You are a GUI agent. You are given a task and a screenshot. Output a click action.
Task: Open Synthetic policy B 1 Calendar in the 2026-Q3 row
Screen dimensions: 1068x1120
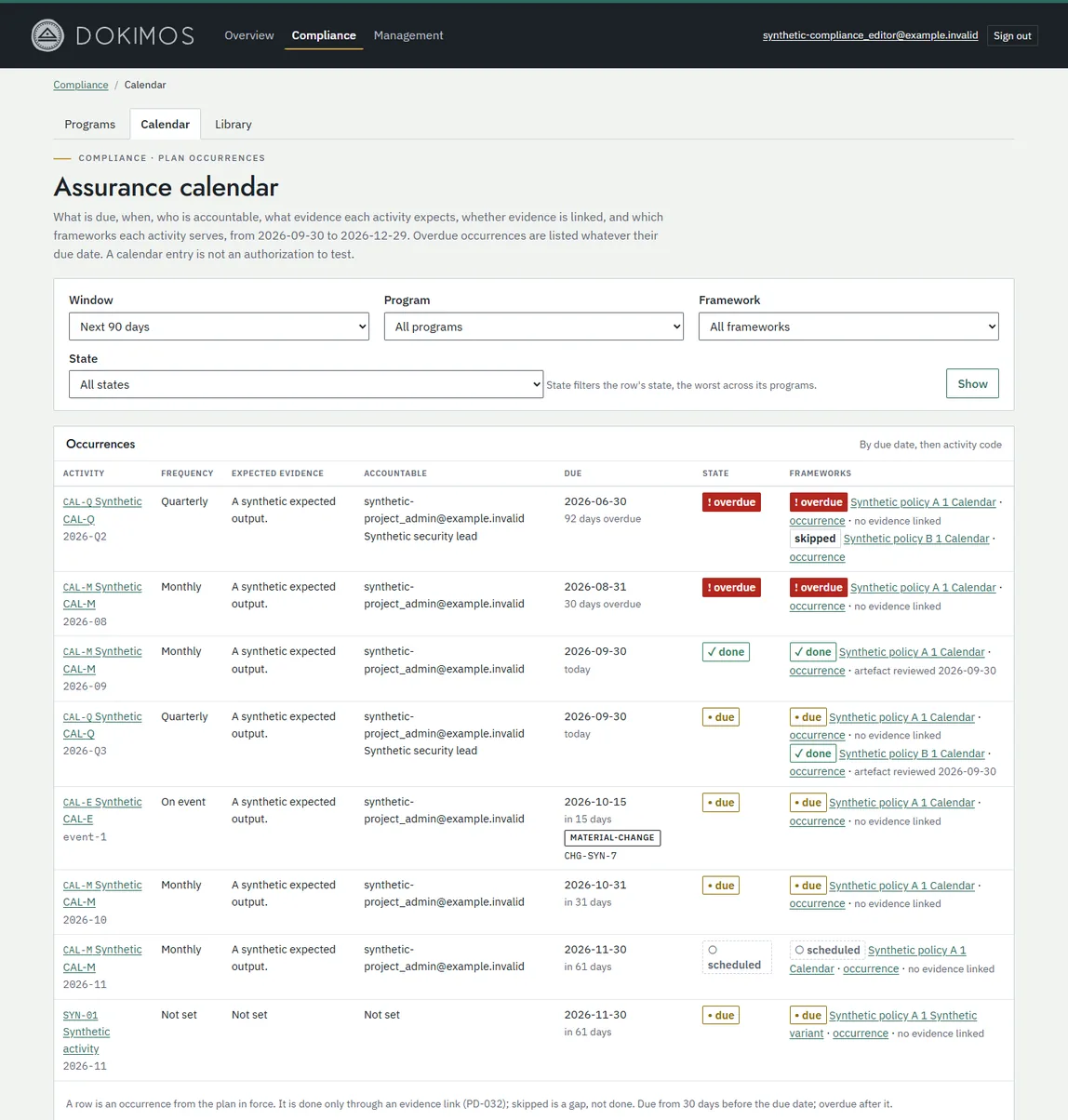pos(912,753)
